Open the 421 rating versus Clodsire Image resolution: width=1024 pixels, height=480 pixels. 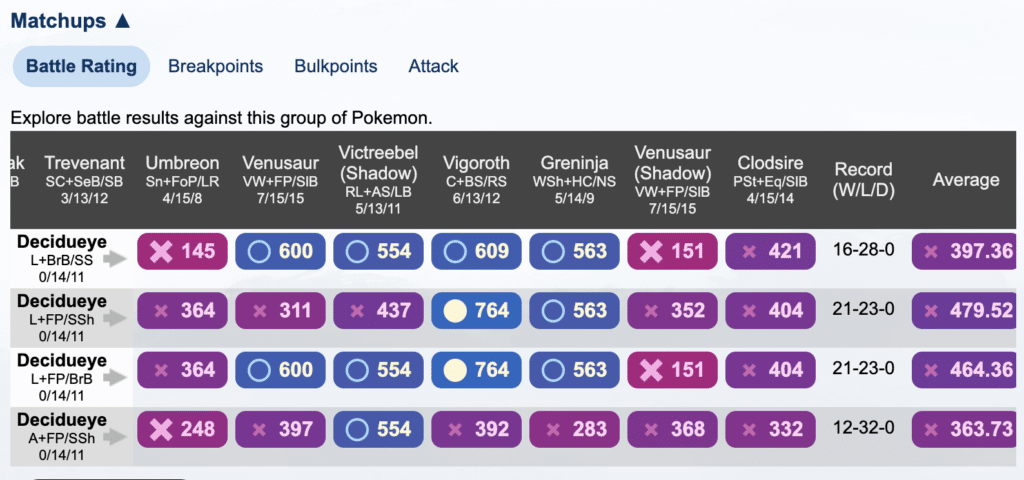pos(771,251)
